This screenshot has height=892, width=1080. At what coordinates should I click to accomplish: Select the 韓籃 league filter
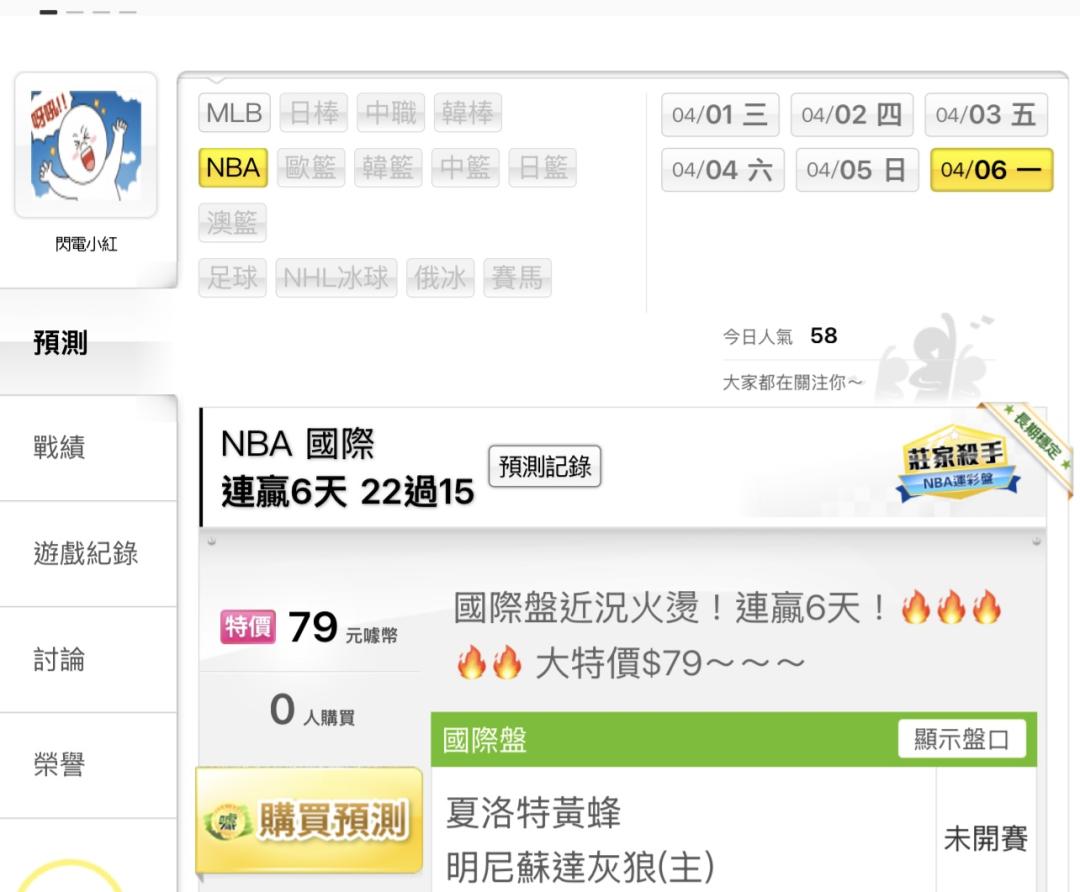coord(388,167)
